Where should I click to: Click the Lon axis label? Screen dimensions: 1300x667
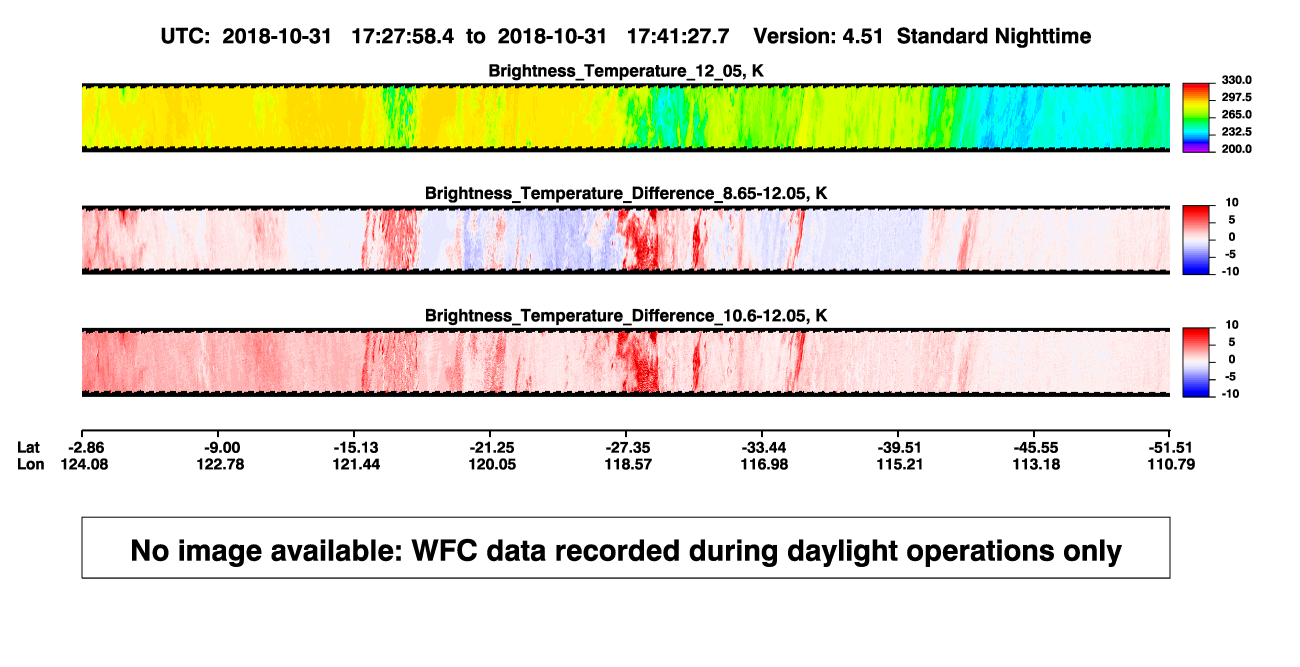(x=30, y=464)
